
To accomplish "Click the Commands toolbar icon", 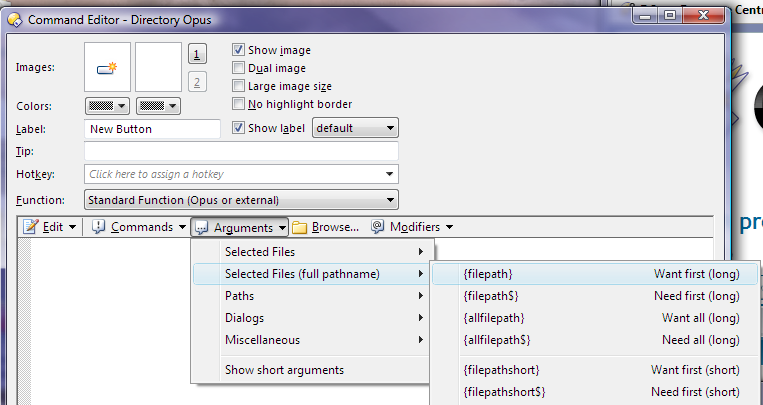I will (x=99, y=227).
